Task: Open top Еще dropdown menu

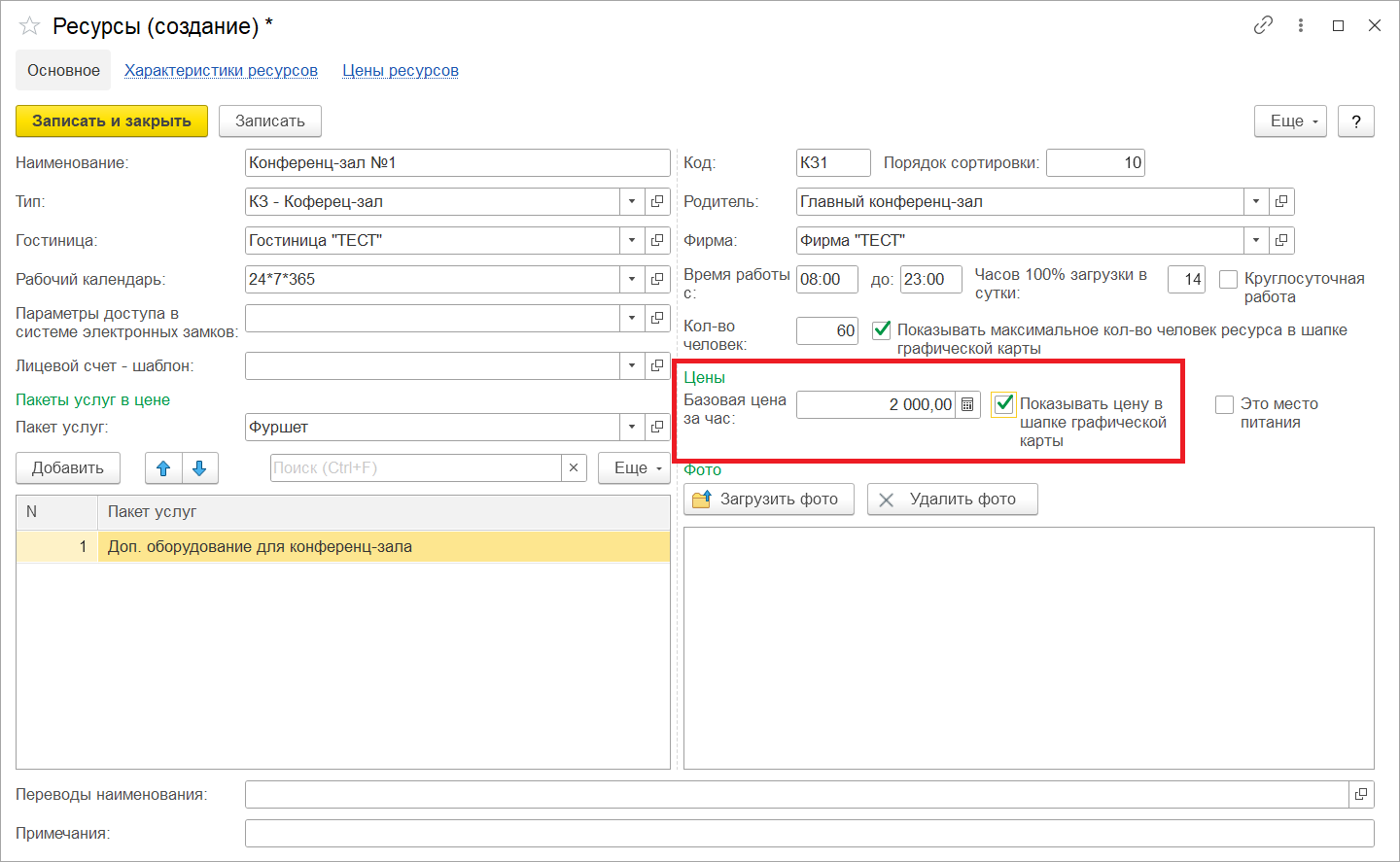Action: point(1290,121)
